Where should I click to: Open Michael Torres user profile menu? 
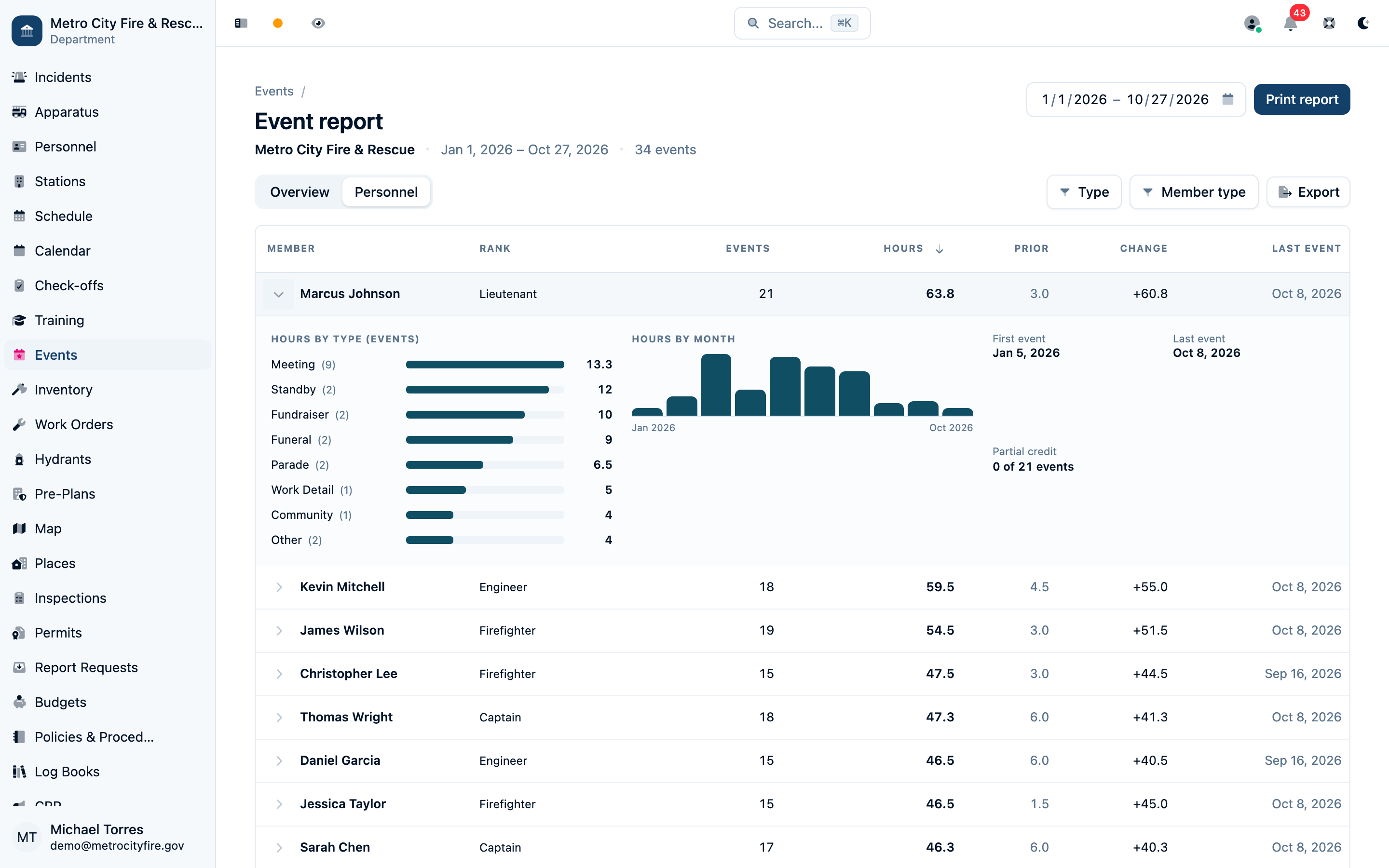108,837
